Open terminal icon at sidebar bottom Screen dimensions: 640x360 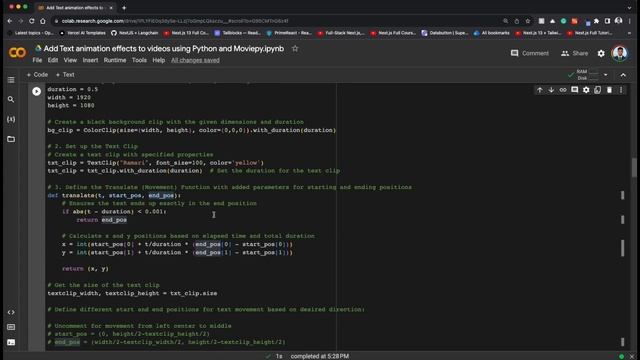point(11,342)
